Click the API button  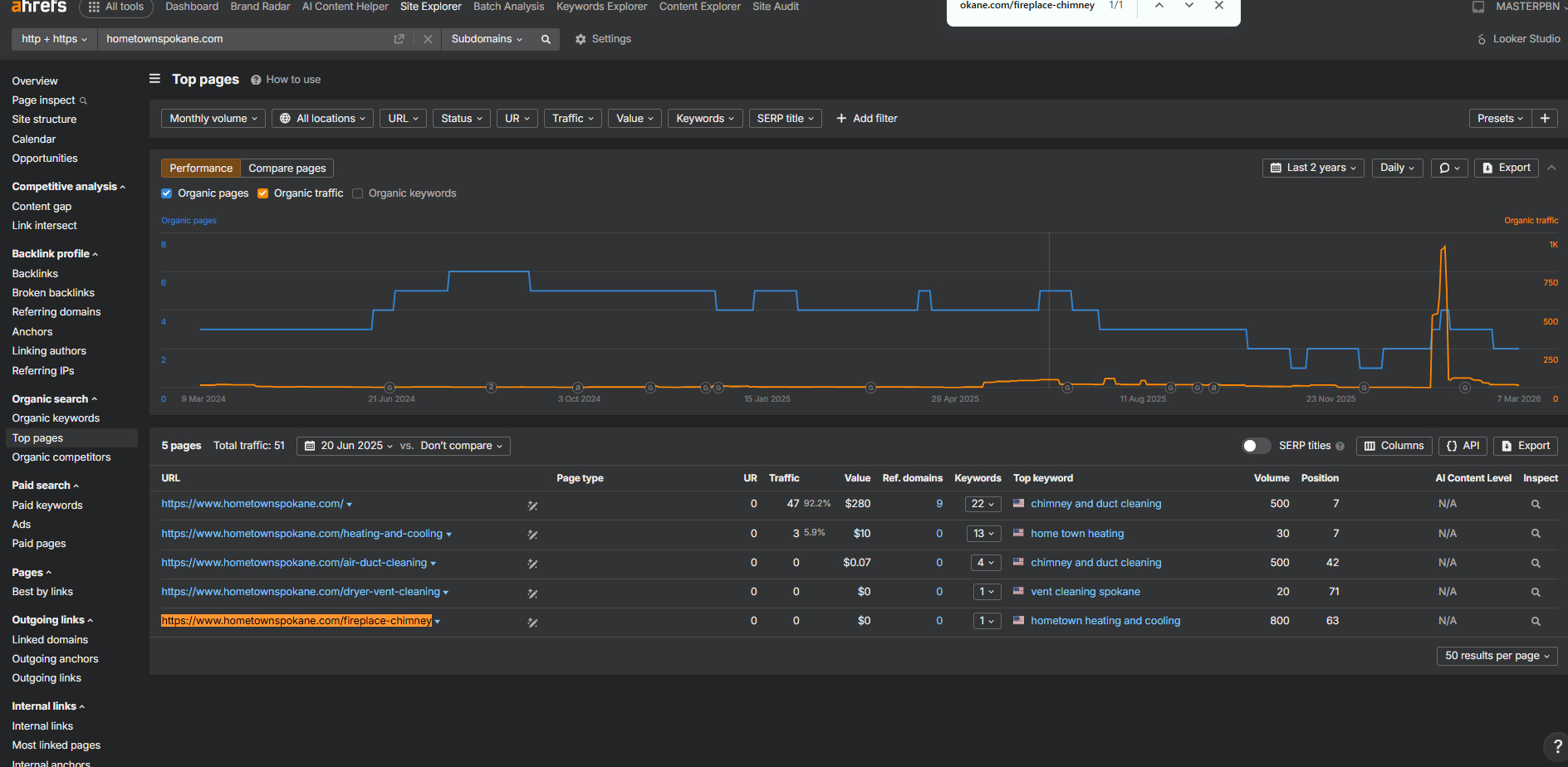click(1463, 446)
